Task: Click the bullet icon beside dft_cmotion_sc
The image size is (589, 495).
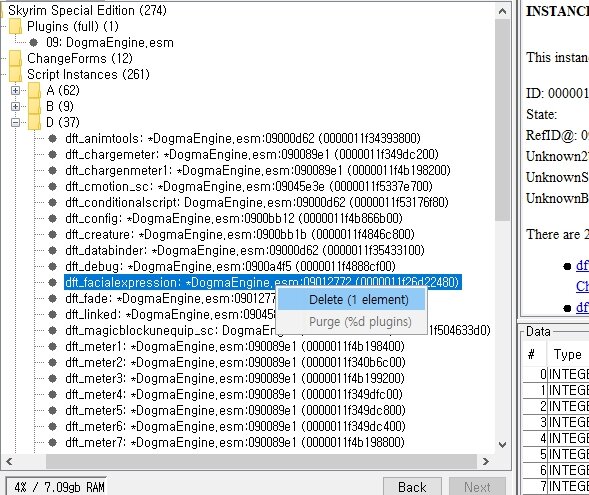Action: pos(53,186)
